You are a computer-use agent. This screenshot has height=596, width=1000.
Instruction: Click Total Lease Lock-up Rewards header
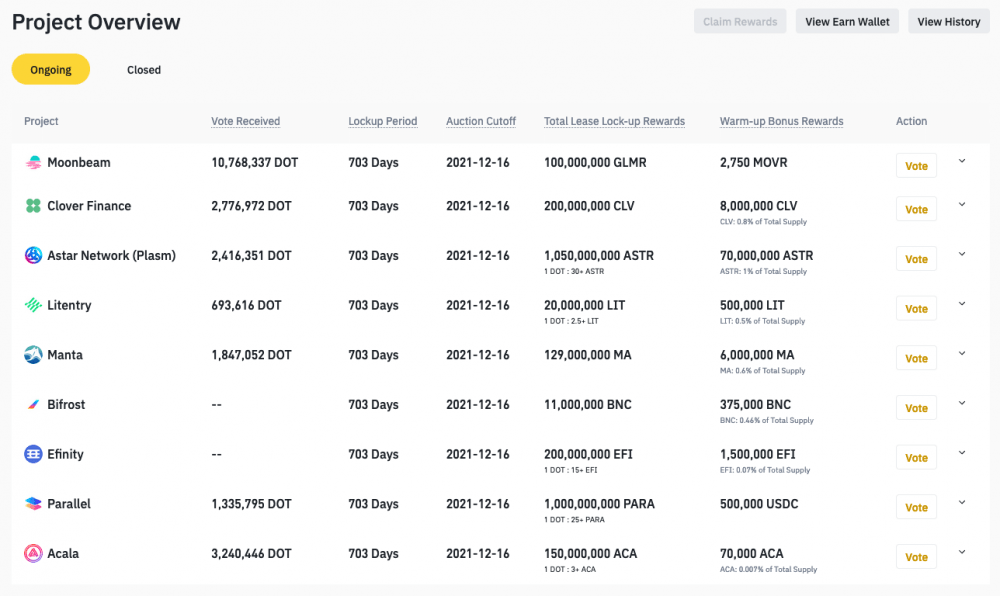(614, 121)
